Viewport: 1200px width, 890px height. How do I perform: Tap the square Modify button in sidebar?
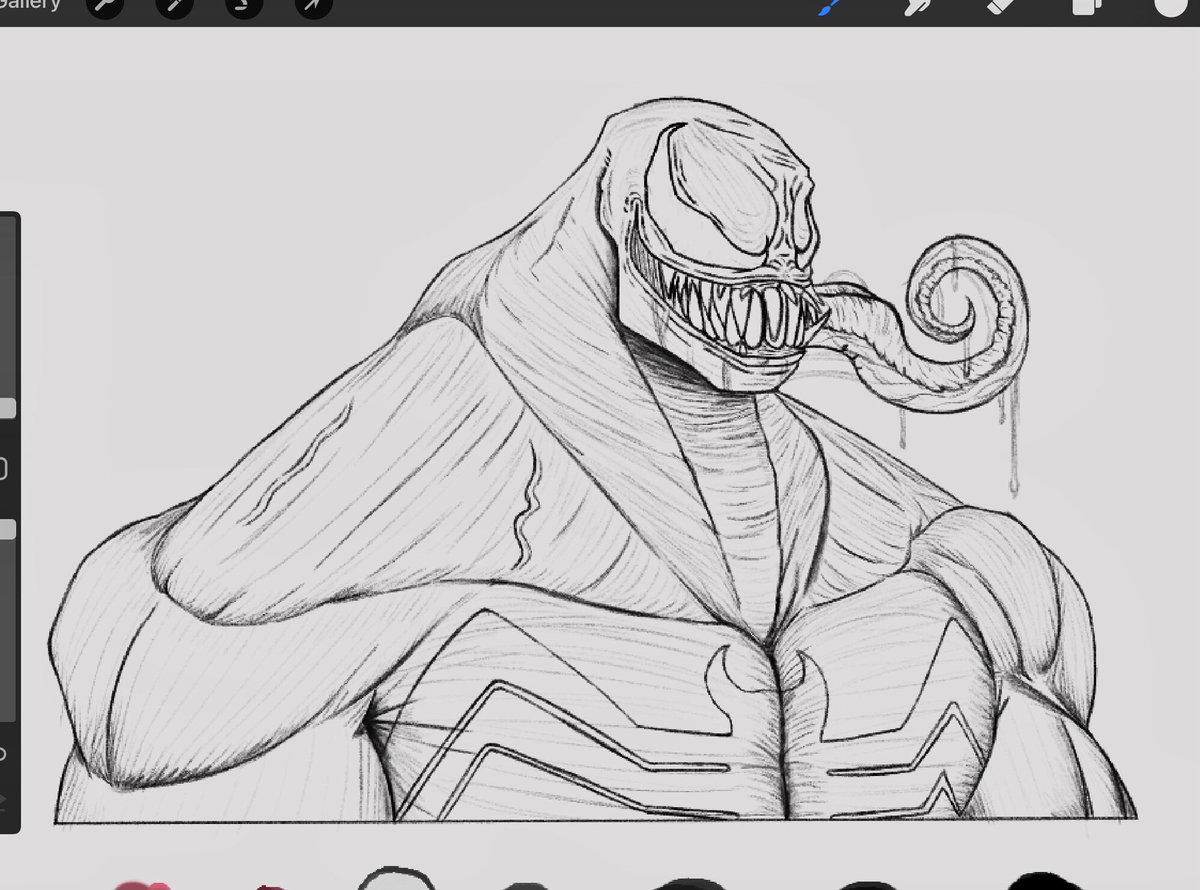[3, 469]
